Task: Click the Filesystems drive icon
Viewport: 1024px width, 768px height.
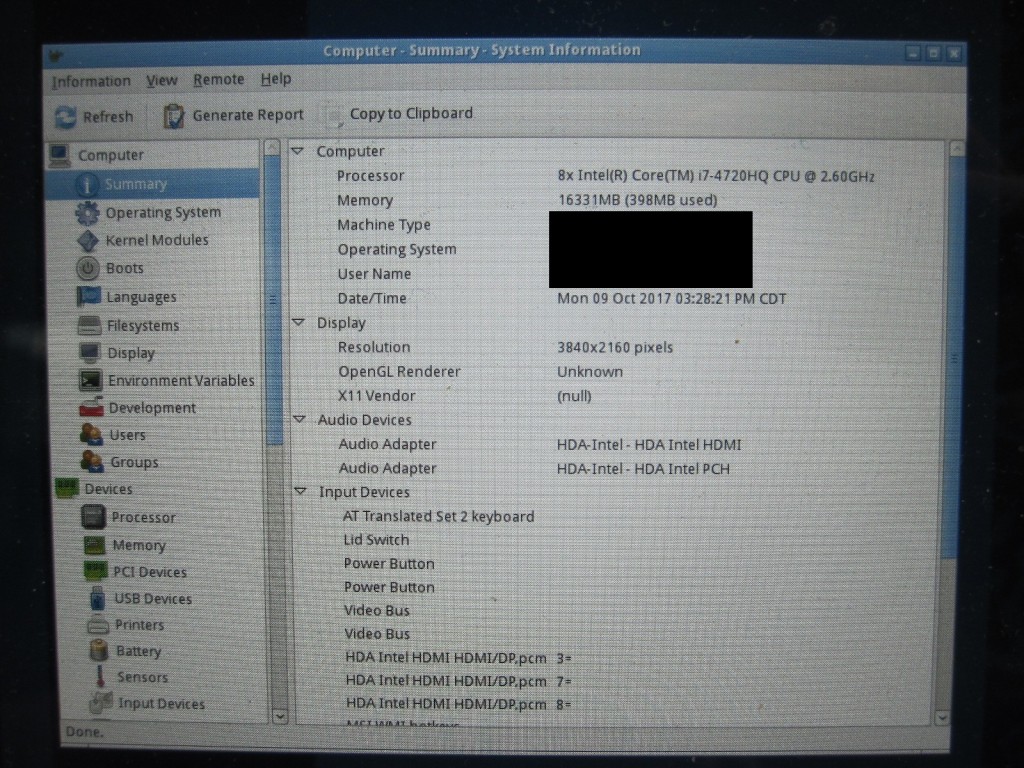Action: 89,325
